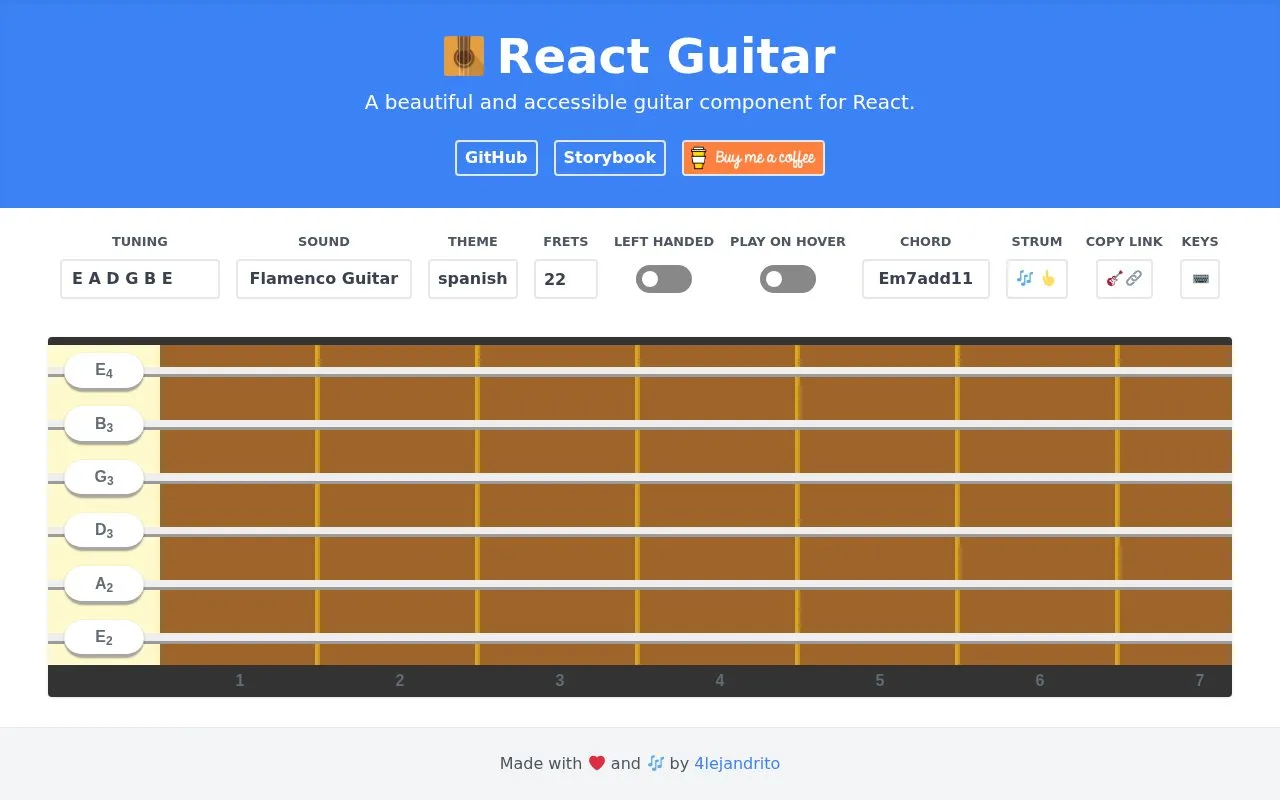
Task: Play the open G3 string button
Action: pyautogui.click(x=104, y=477)
